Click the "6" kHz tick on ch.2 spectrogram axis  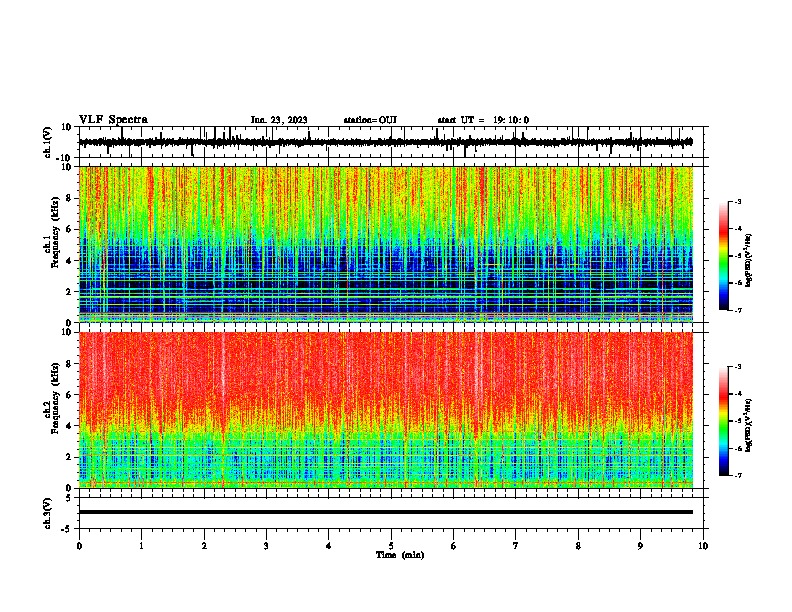tap(70, 394)
